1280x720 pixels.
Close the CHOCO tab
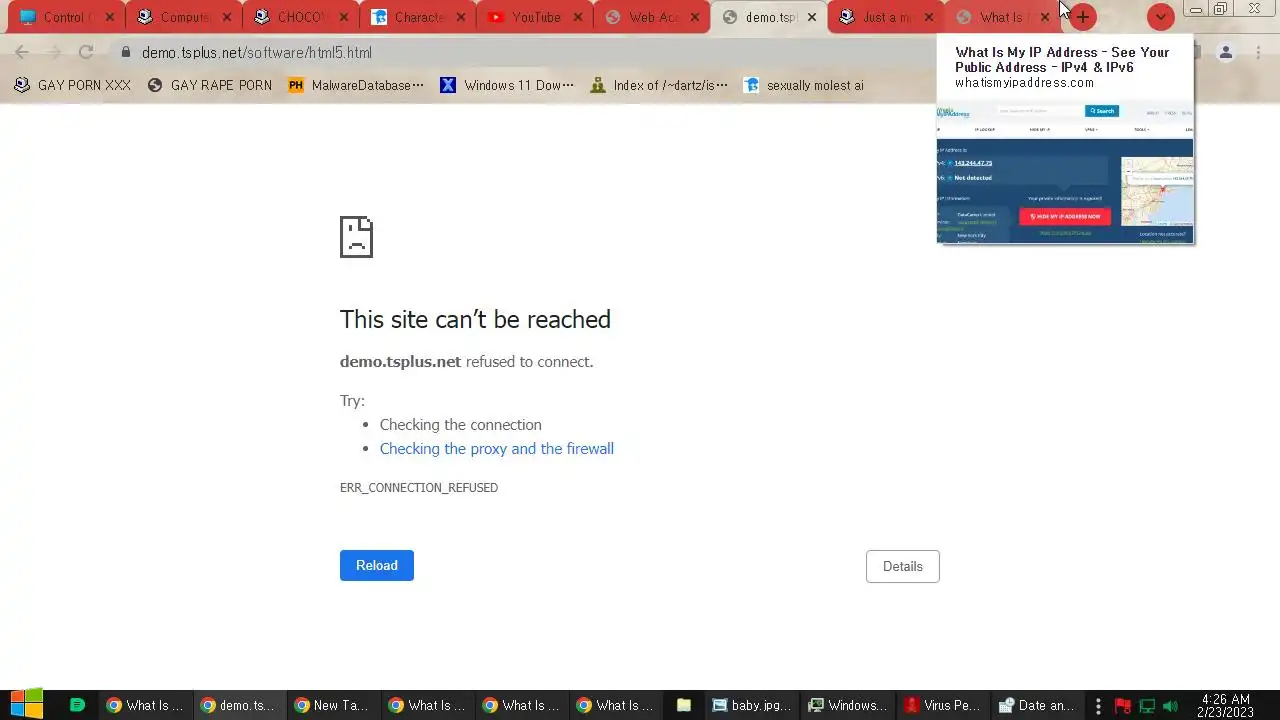[x=344, y=17]
